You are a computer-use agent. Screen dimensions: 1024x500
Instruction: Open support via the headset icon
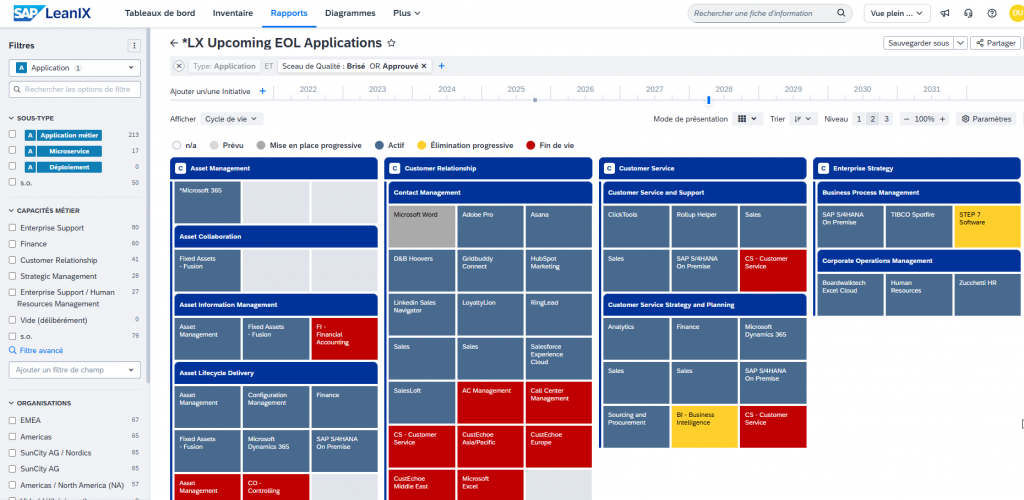tap(968, 13)
